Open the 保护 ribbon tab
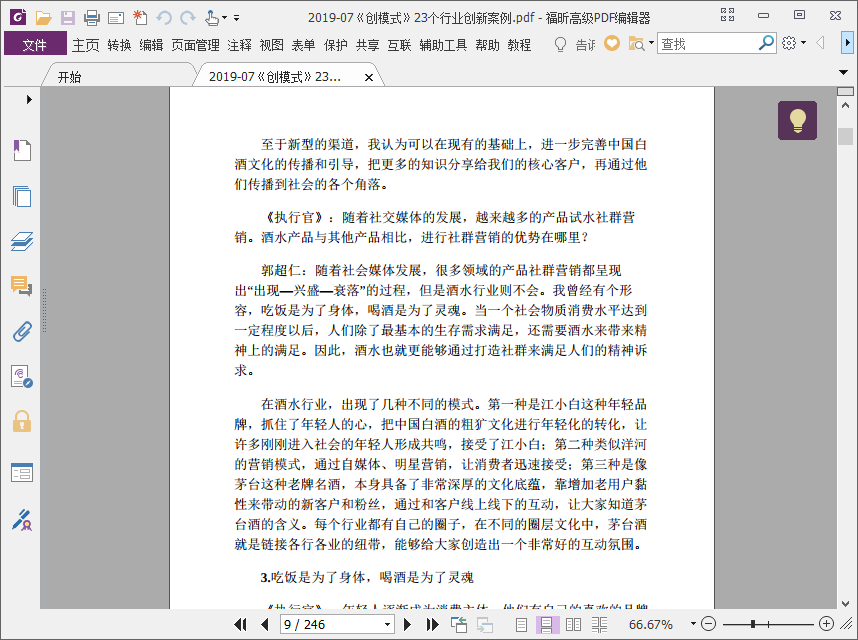The width and height of the screenshot is (858, 640). point(335,45)
